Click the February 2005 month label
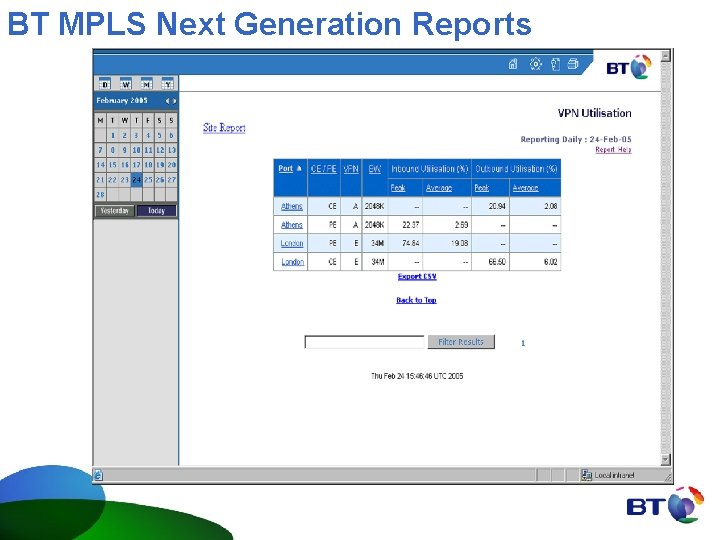Screen dimensions: 720x540 [122, 100]
